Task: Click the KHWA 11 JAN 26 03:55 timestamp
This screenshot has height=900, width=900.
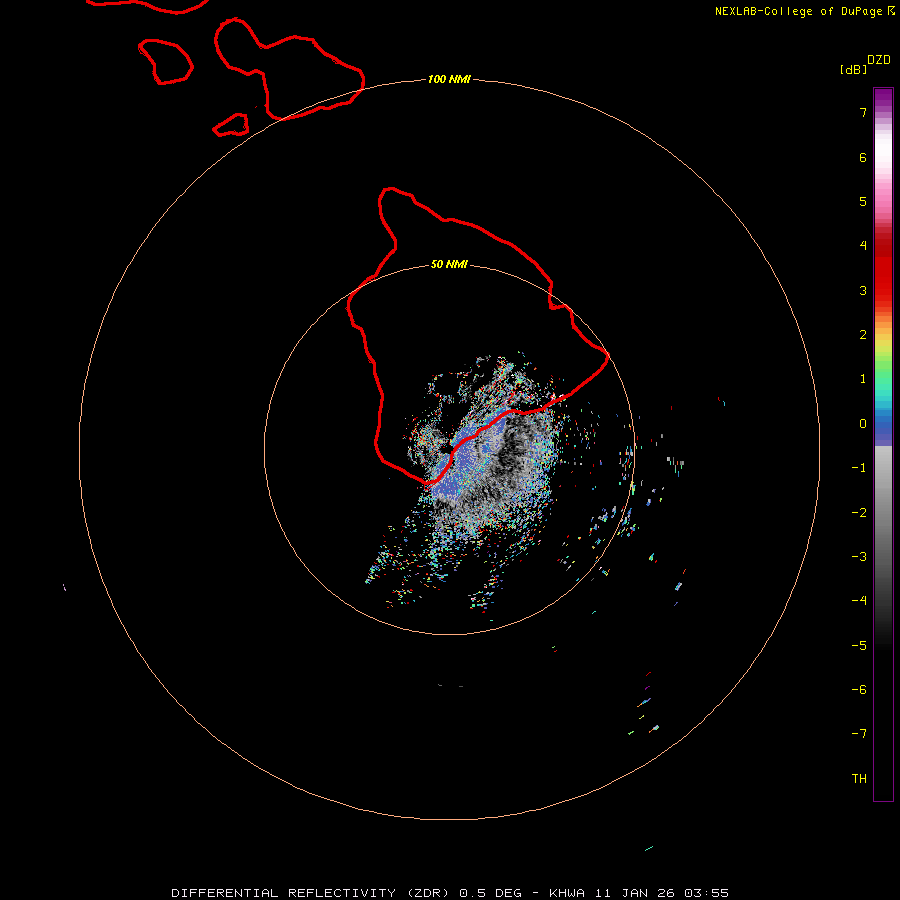Action: (639, 893)
